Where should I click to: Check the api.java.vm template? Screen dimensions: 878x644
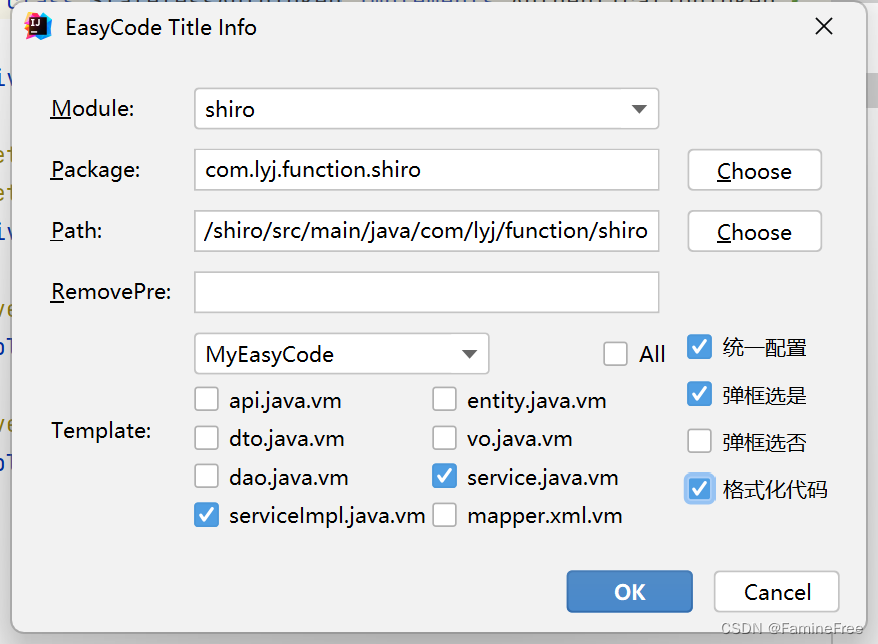pos(207,400)
